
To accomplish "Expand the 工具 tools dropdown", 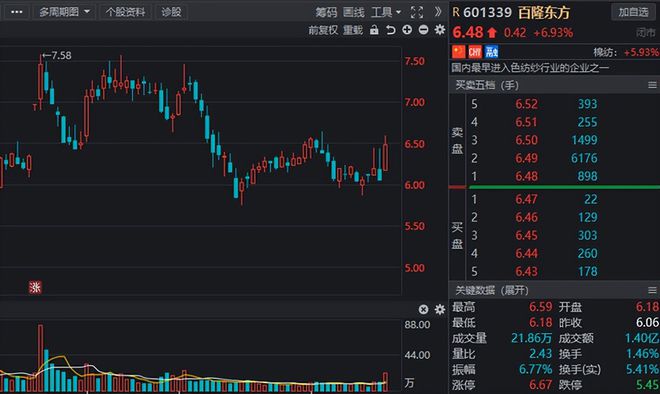I will pyautogui.click(x=386, y=12).
